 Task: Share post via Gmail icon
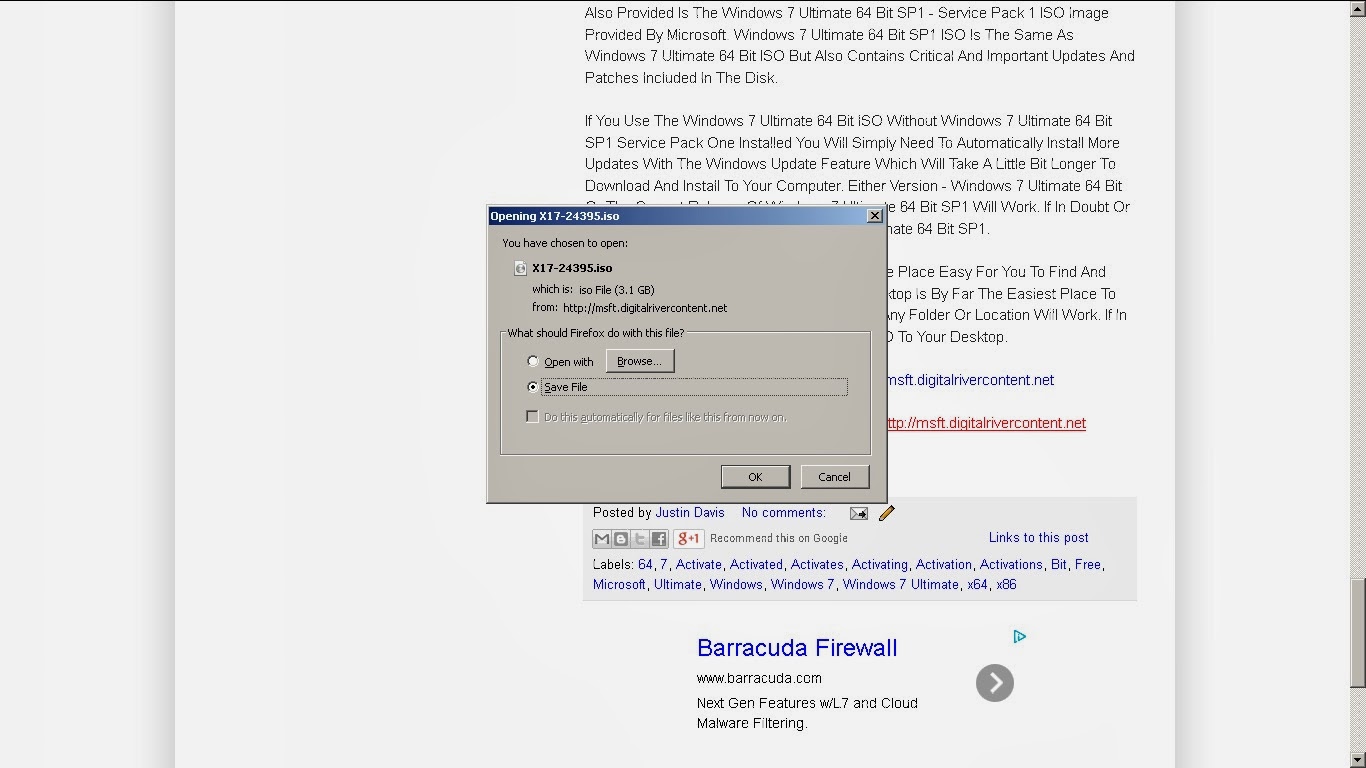coord(602,539)
